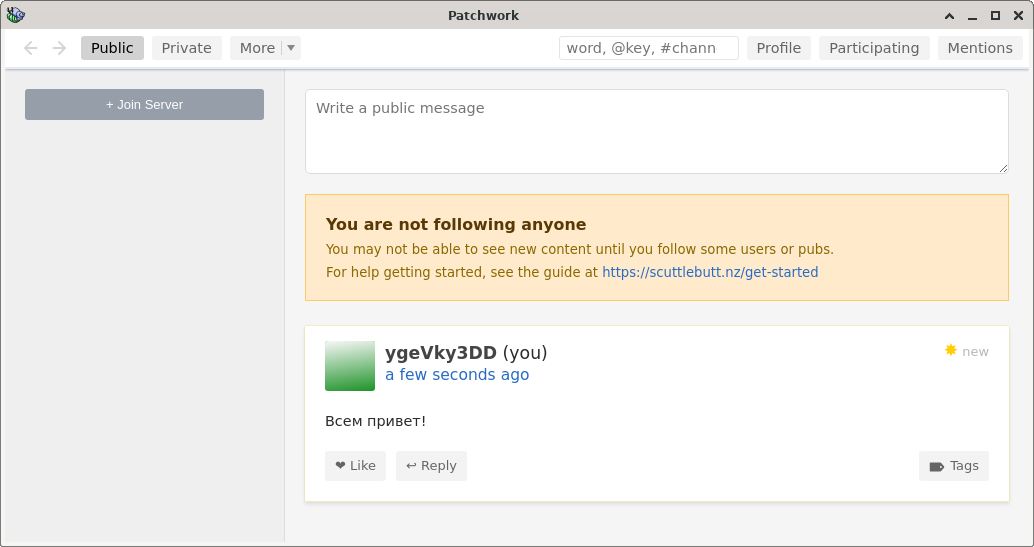The height and width of the screenshot is (547, 1034).
Task: Open Tags for the post
Action: [953, 466]
